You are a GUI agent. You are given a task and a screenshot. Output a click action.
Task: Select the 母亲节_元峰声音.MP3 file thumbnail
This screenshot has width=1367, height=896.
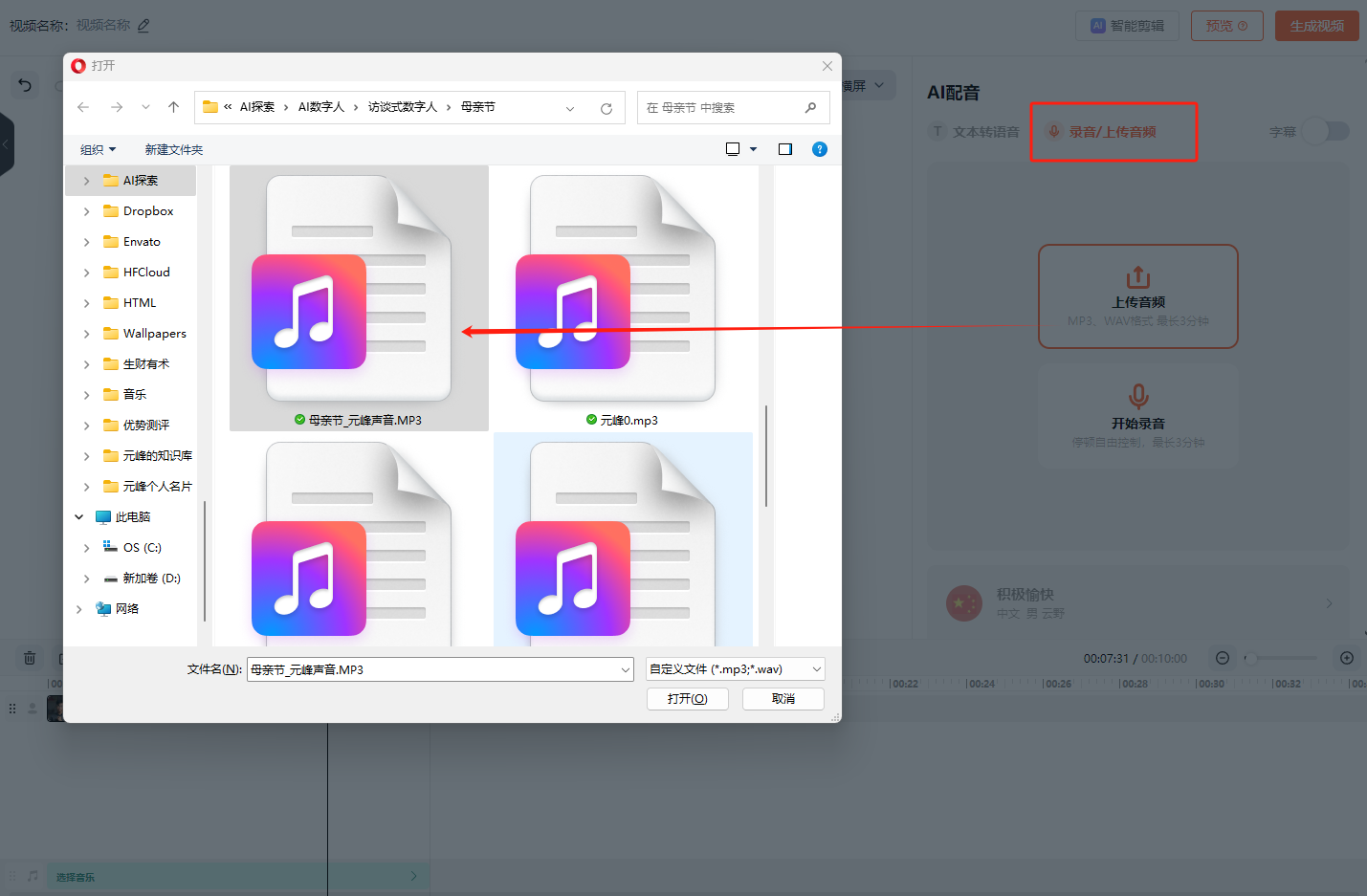[x=359, y=298]
